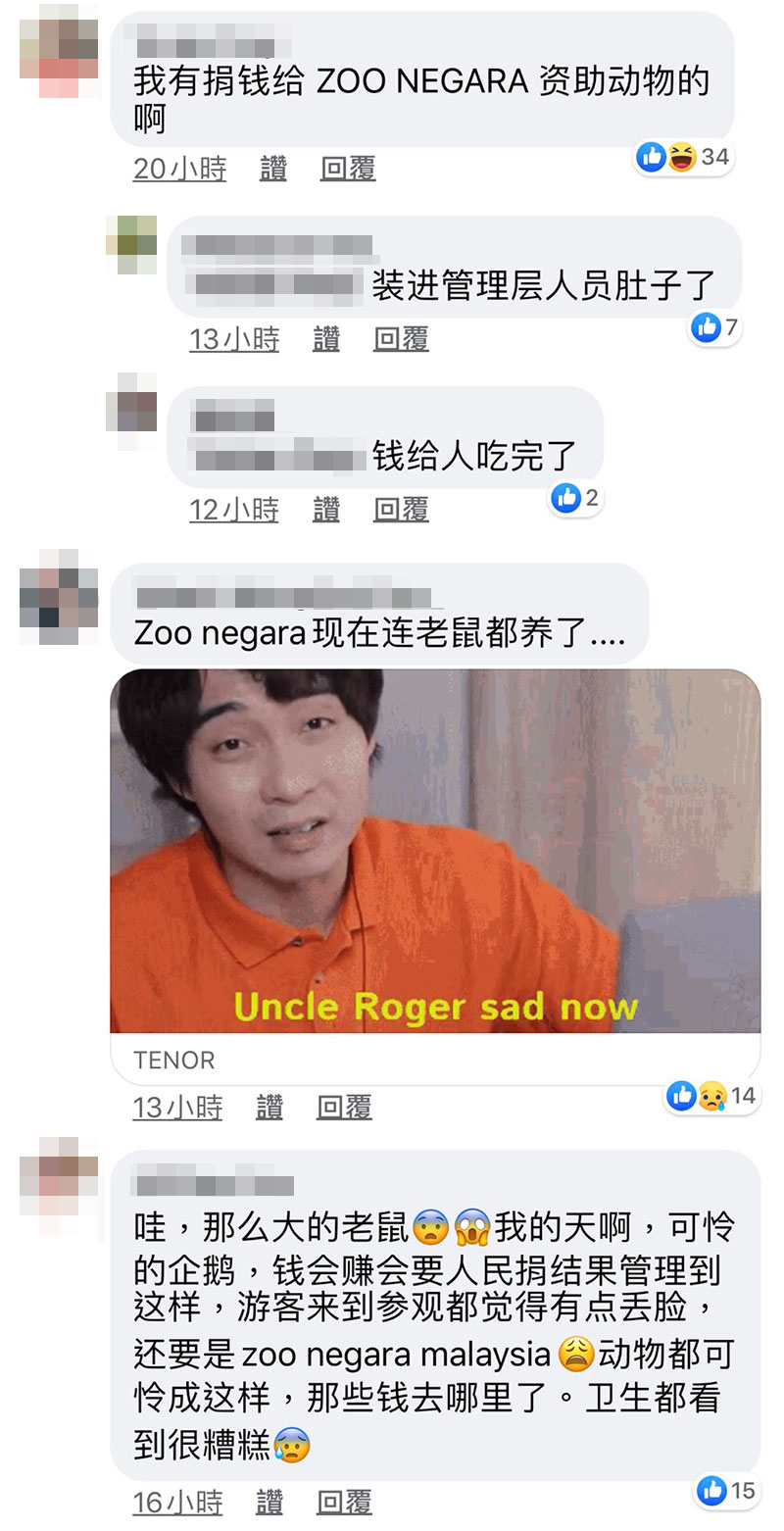This screenshot has height=1531, width=784.
Task: Like the 装进管理层人员肚子了 reply
Action: [x=326, y=339]
